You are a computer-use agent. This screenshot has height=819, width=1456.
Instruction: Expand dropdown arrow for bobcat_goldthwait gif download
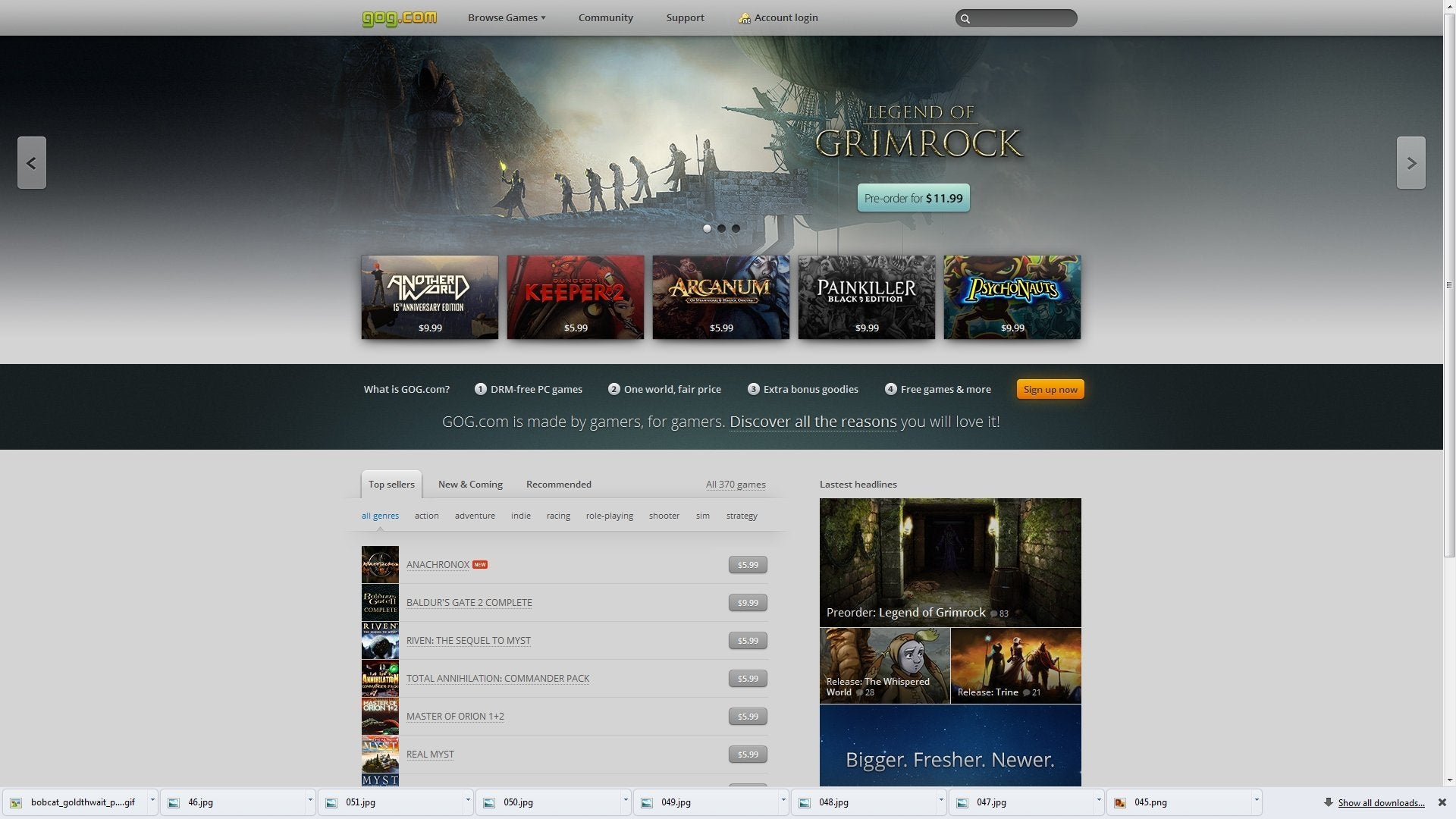tap(152, 800)
